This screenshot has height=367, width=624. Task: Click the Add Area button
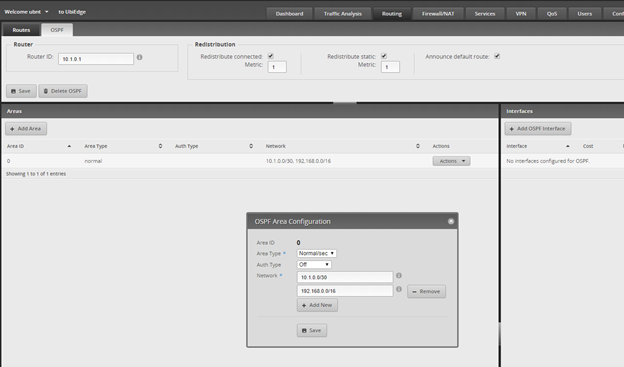click(26, 129)
